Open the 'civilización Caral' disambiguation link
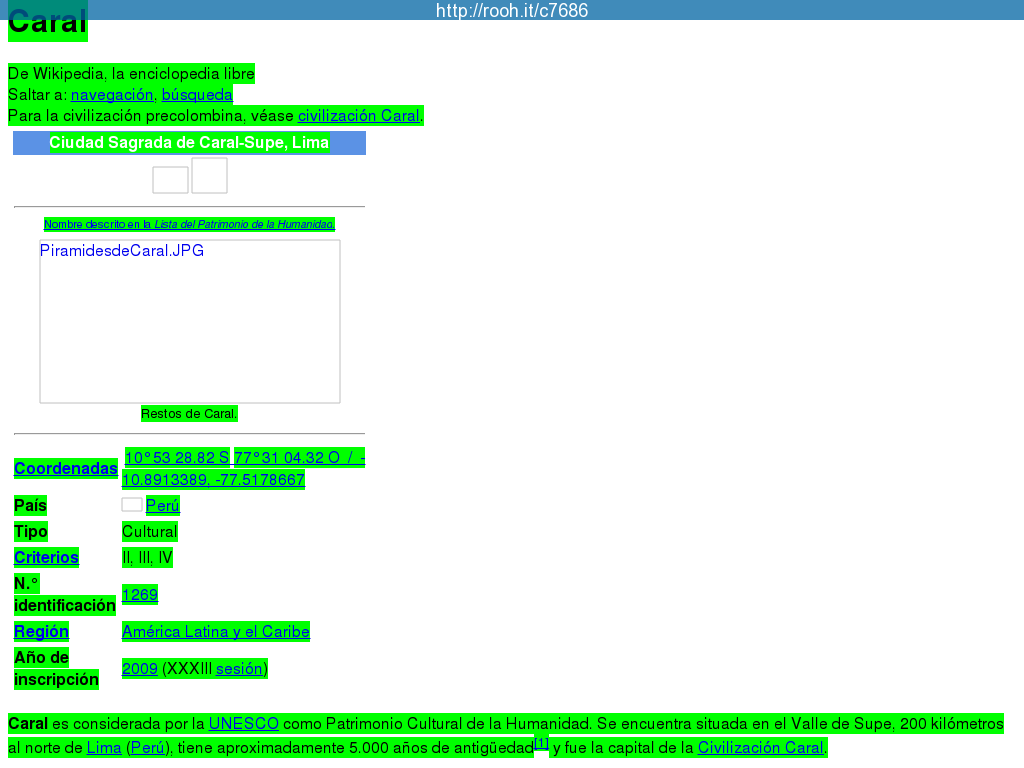1024x768 pixels. [x=359, y=116]
